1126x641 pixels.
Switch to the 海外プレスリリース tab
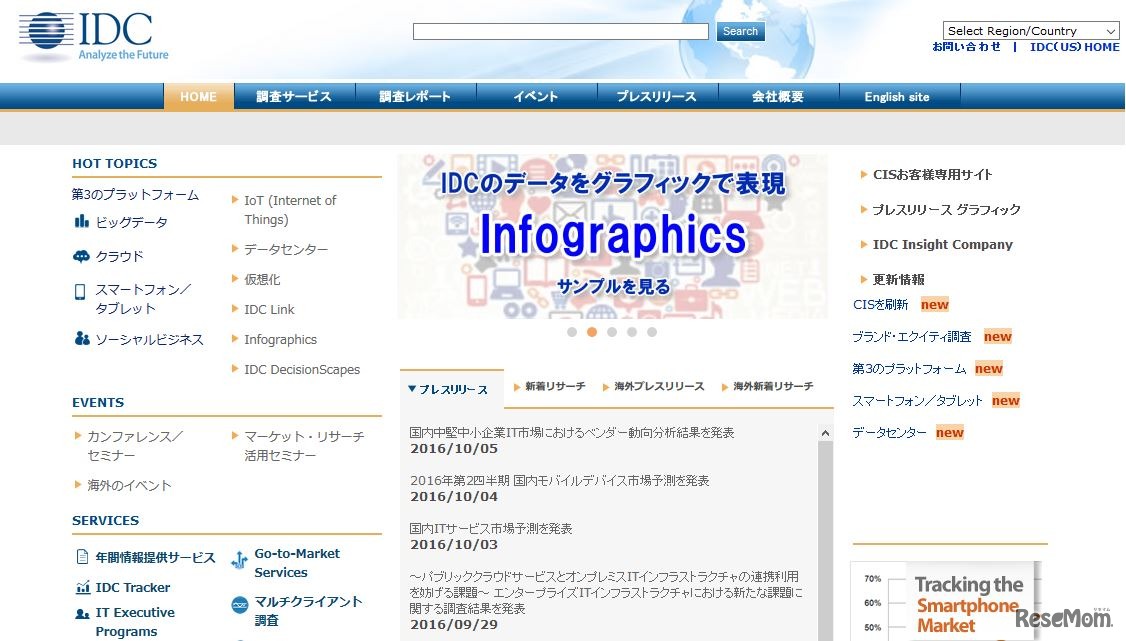coord(661,386)
